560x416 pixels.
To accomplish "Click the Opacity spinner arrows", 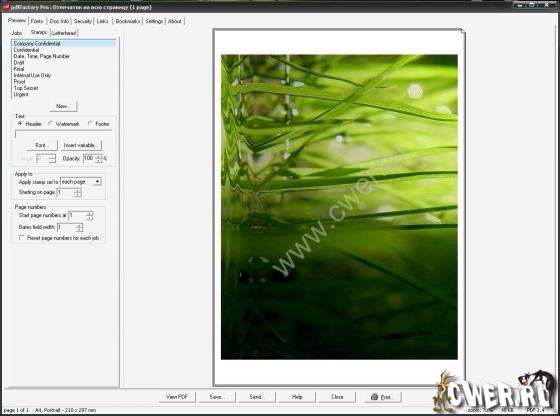I will point(99,159).
